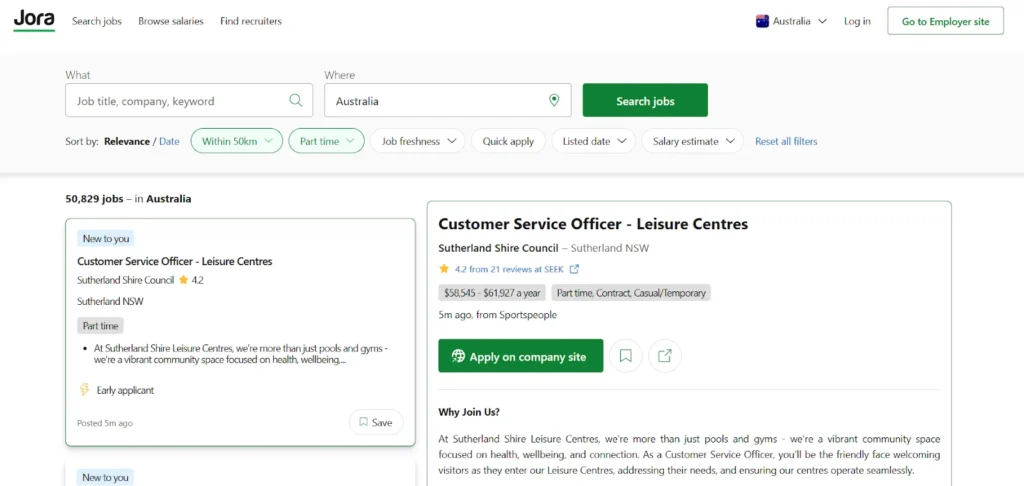The height and width of the screenshot is (486, 1024).
Task: Click Part time, Contract, Casual/Temporary tag
Action: pos(631,293)
